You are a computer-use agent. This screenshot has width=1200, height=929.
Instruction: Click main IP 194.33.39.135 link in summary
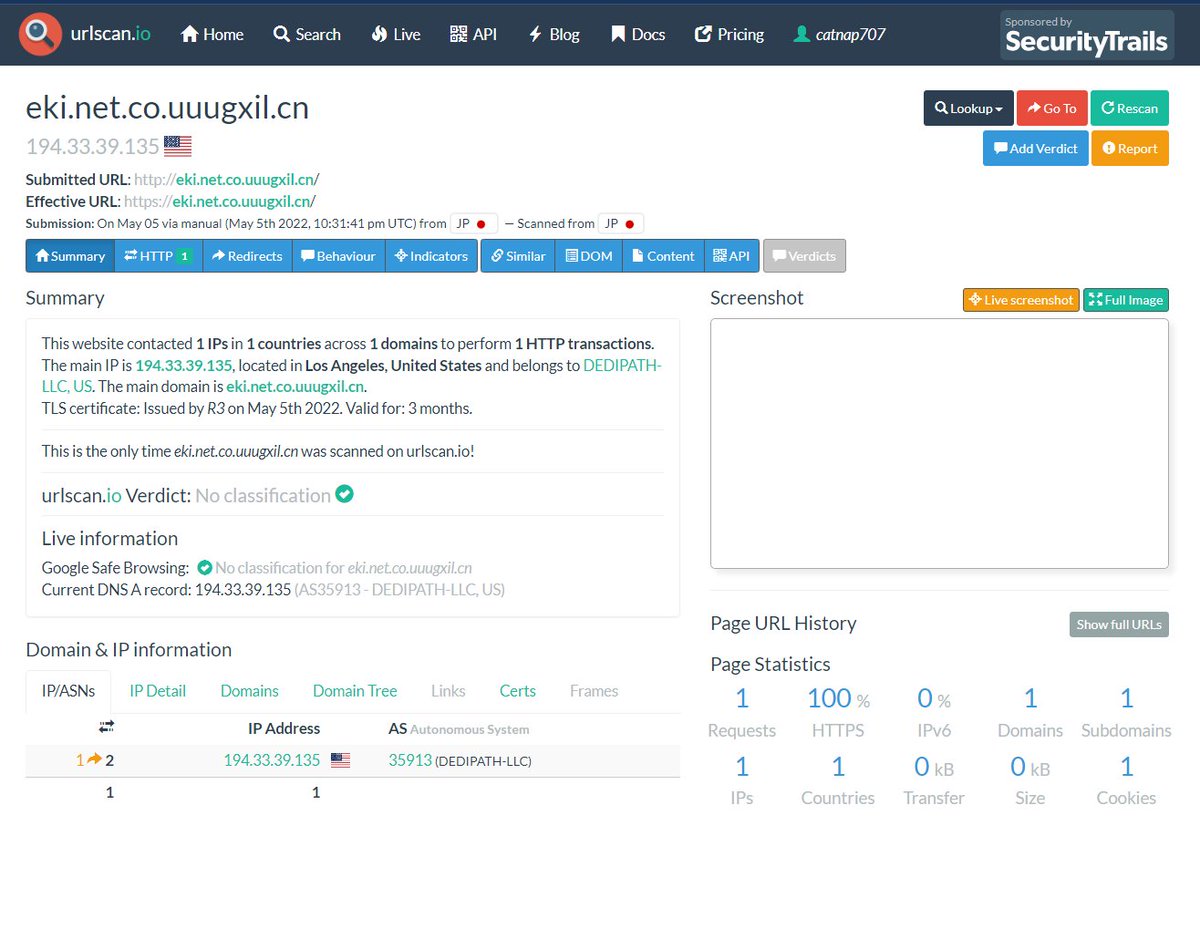click(184, 365)
